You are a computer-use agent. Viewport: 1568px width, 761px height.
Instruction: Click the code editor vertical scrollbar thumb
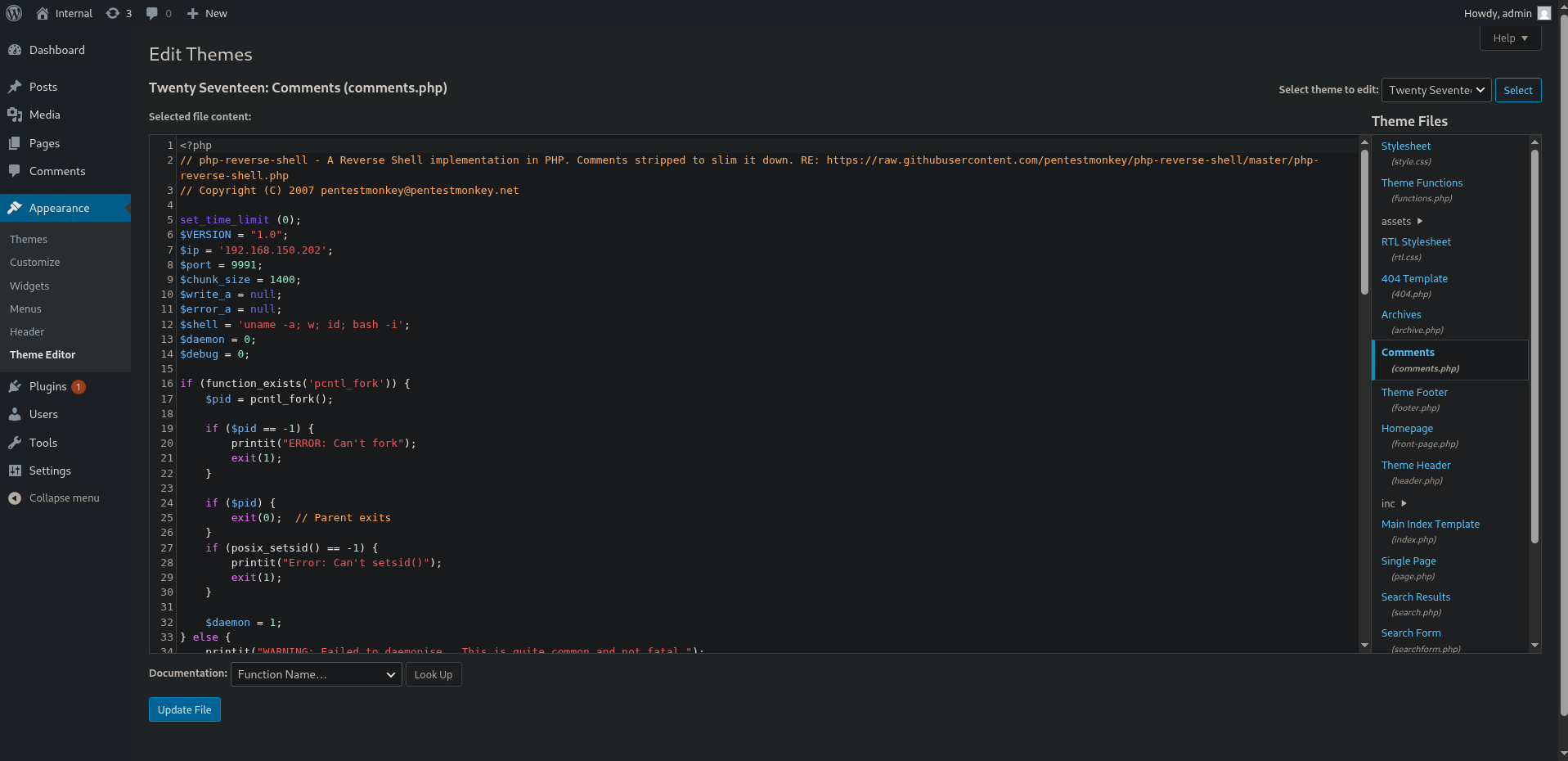1364,221
